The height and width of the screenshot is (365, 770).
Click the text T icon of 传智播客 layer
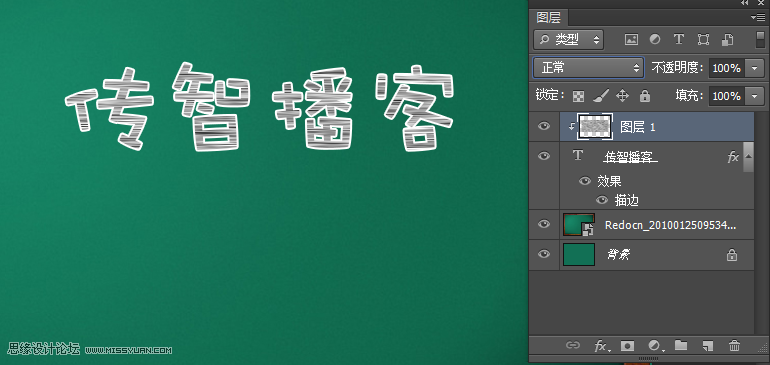point(578,156)
